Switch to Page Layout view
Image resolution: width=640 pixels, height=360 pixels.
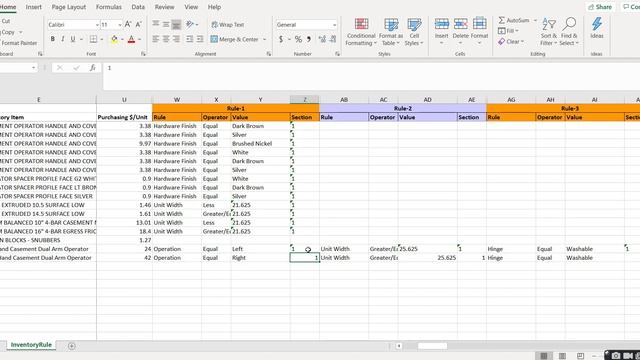pyautogui.click(x=562, y=356)
